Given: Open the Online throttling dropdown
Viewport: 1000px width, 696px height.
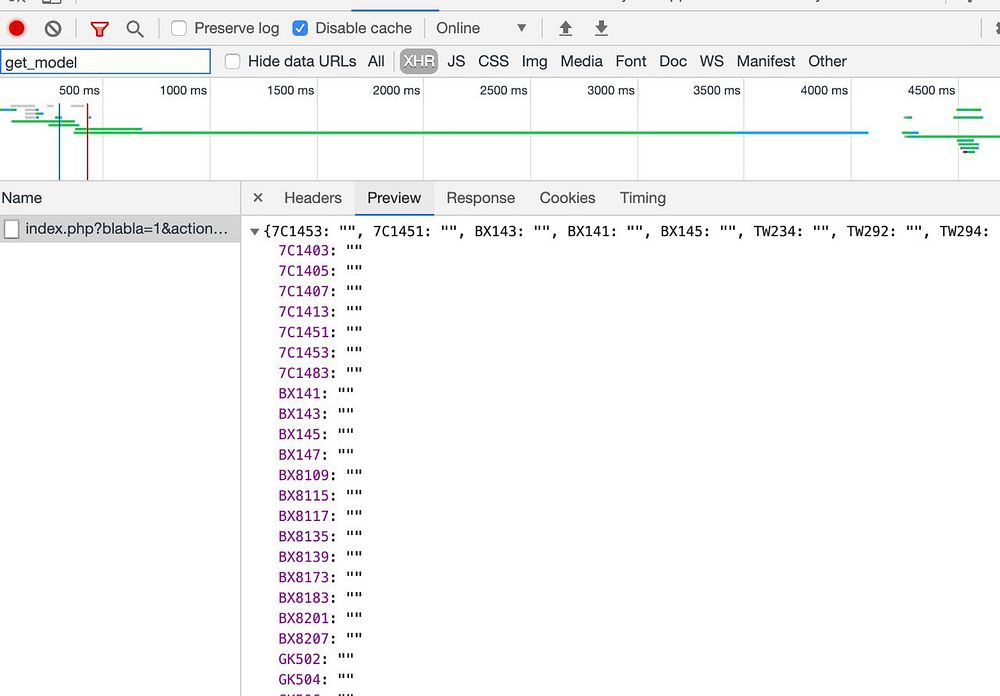Looking at the screenshot, I should 480,28.
